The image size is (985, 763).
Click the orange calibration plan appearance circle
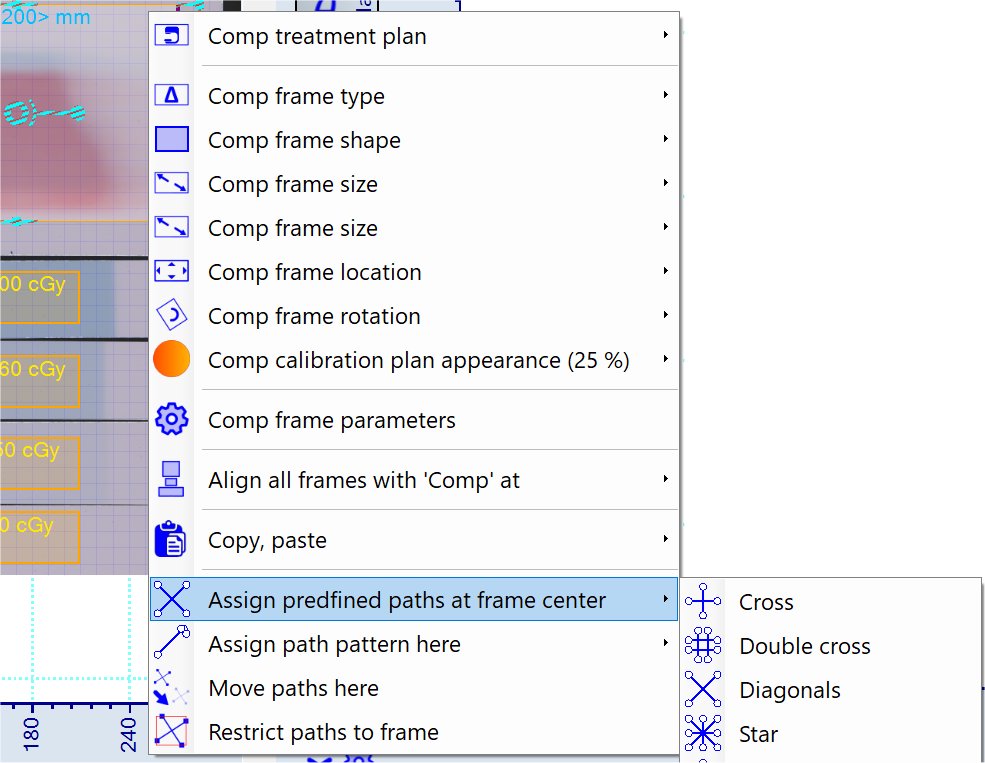pyautogui.click(x=172, y=360)
